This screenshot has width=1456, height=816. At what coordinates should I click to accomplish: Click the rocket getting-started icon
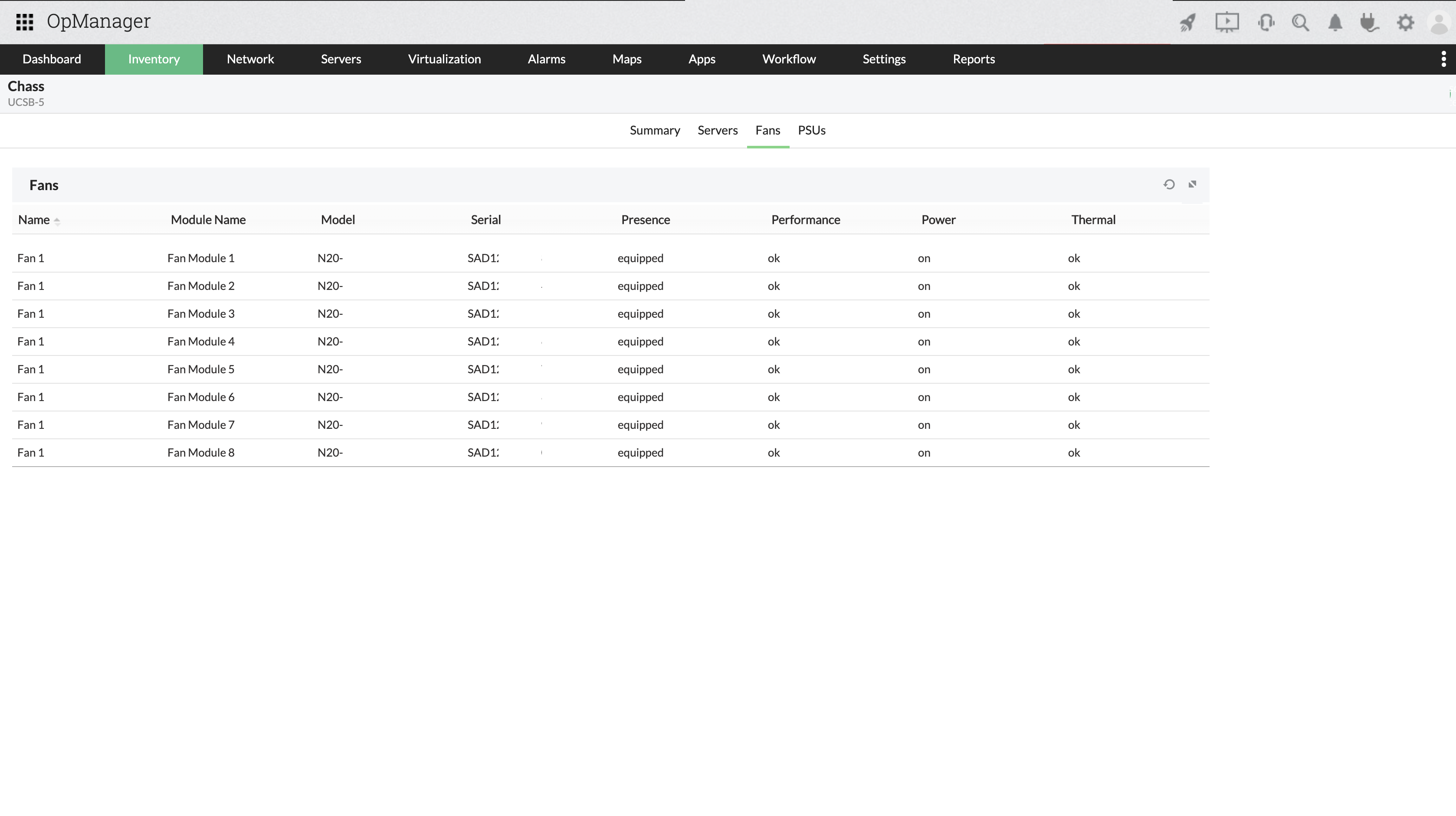click(x=1187, y=23)
